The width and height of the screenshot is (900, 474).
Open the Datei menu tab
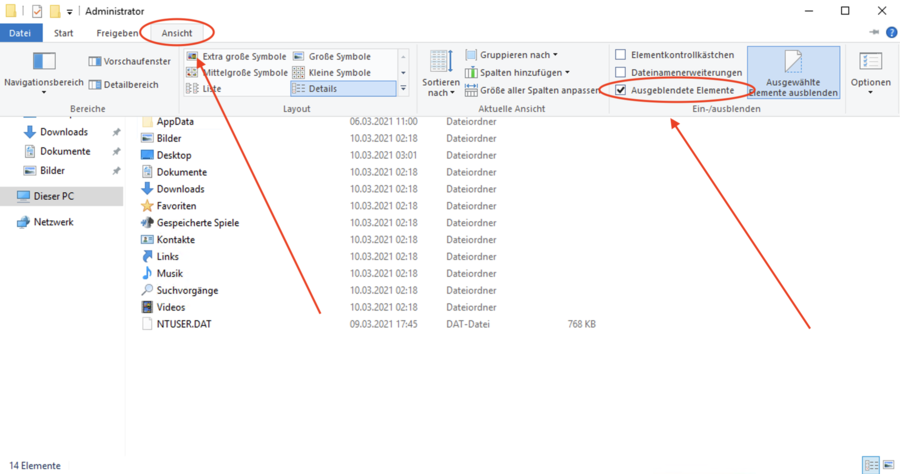19,33
